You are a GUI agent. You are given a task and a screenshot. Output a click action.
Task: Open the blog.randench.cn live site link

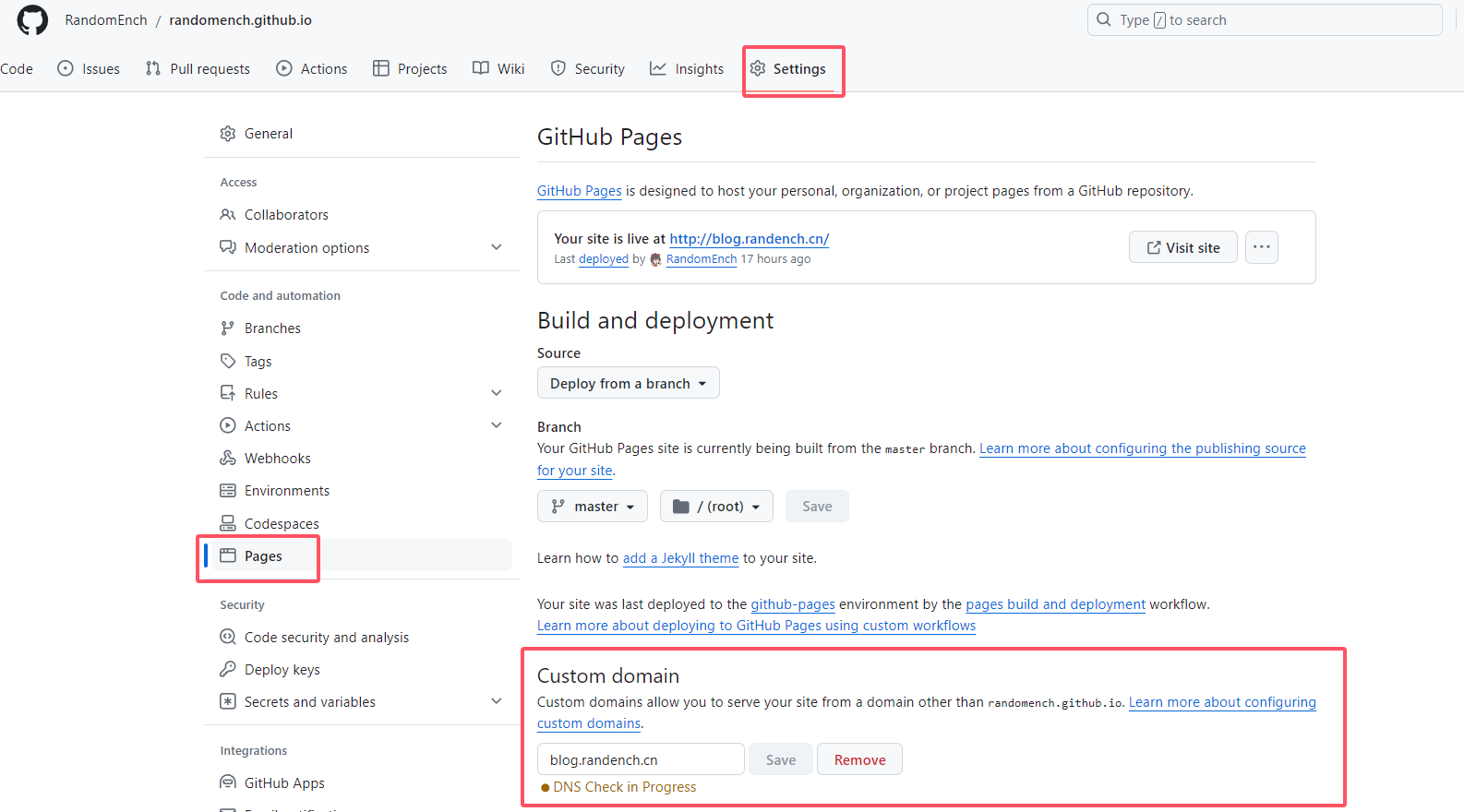(749, 239)
